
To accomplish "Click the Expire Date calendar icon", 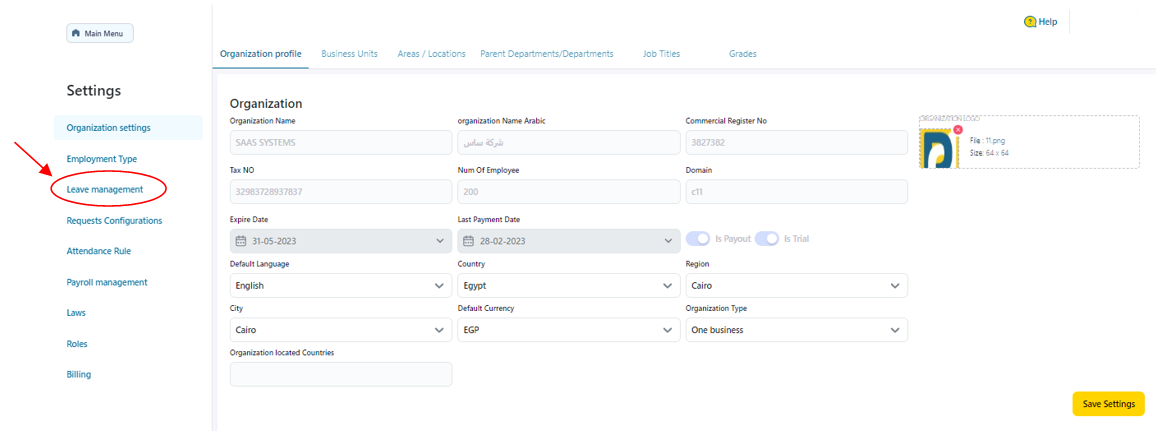I will [240, 241].
